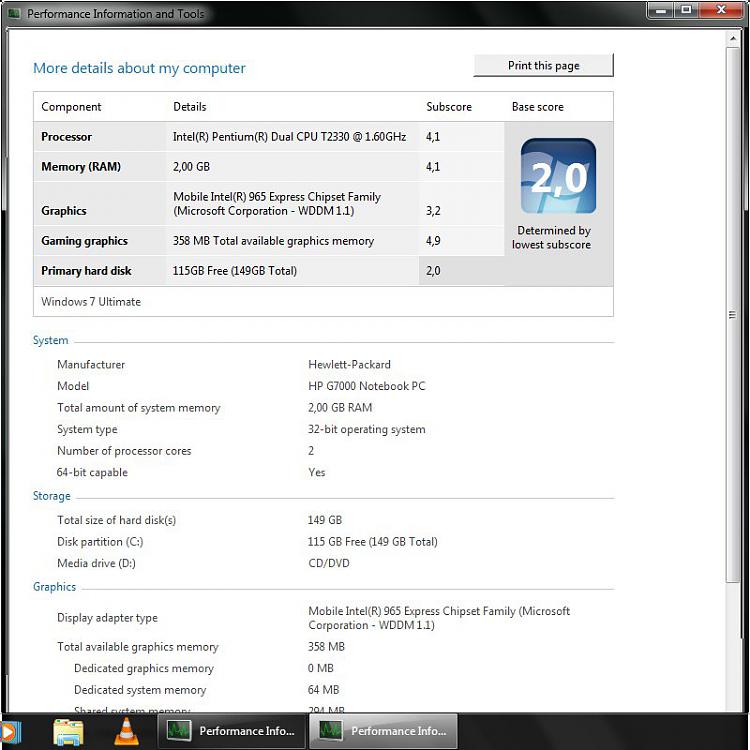Image resolution: width=750 pixels, height=750 pixels.
Task: Click the Dedicated system memory label
Action: click(x=140, y=690)
